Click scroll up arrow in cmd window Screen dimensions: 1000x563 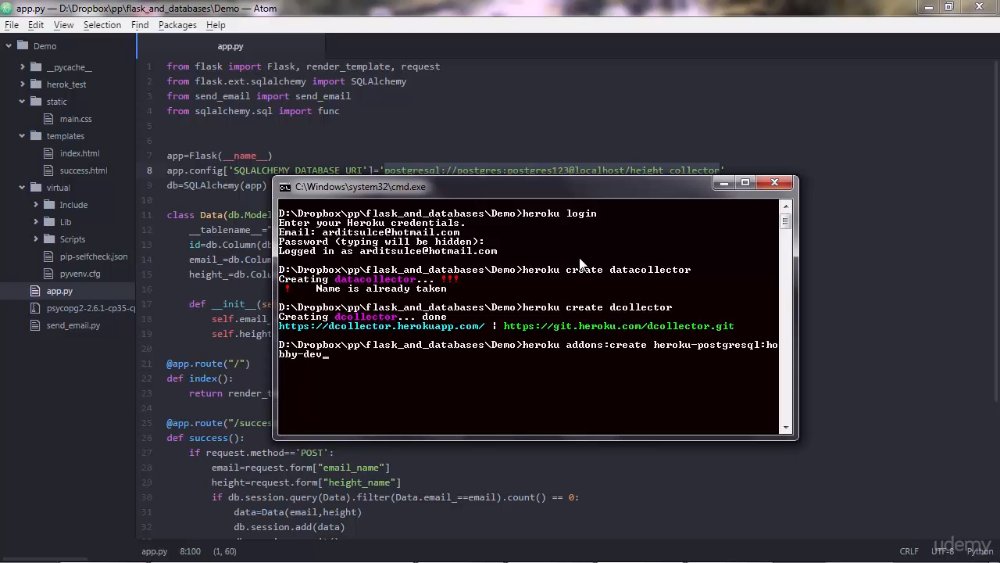click(x=786, y=206)
